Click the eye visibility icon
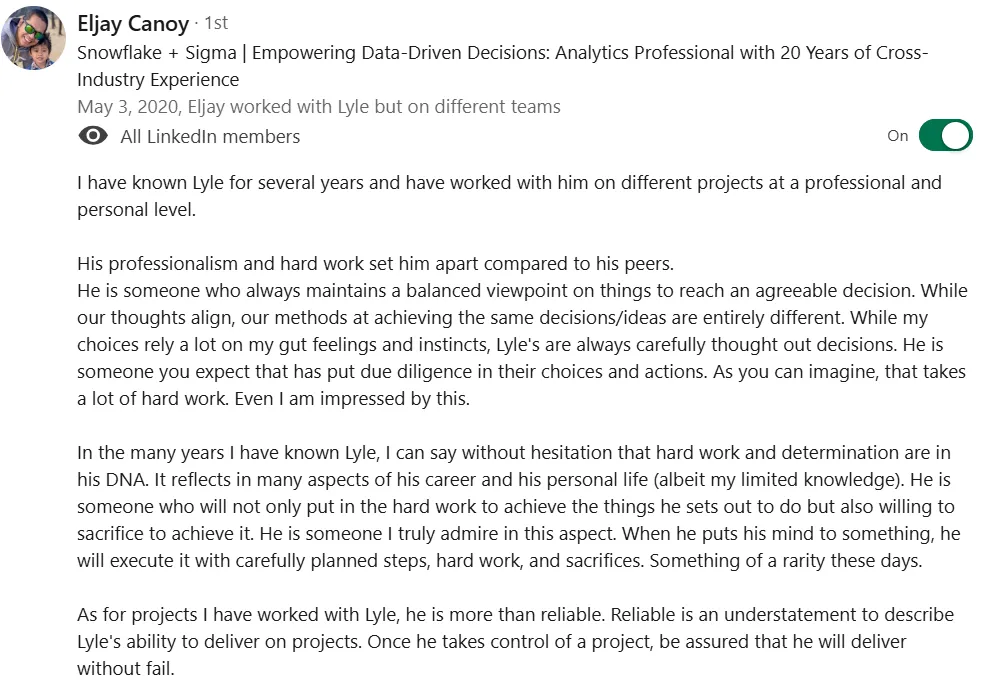Screen dimensions: 982x688 93,136
